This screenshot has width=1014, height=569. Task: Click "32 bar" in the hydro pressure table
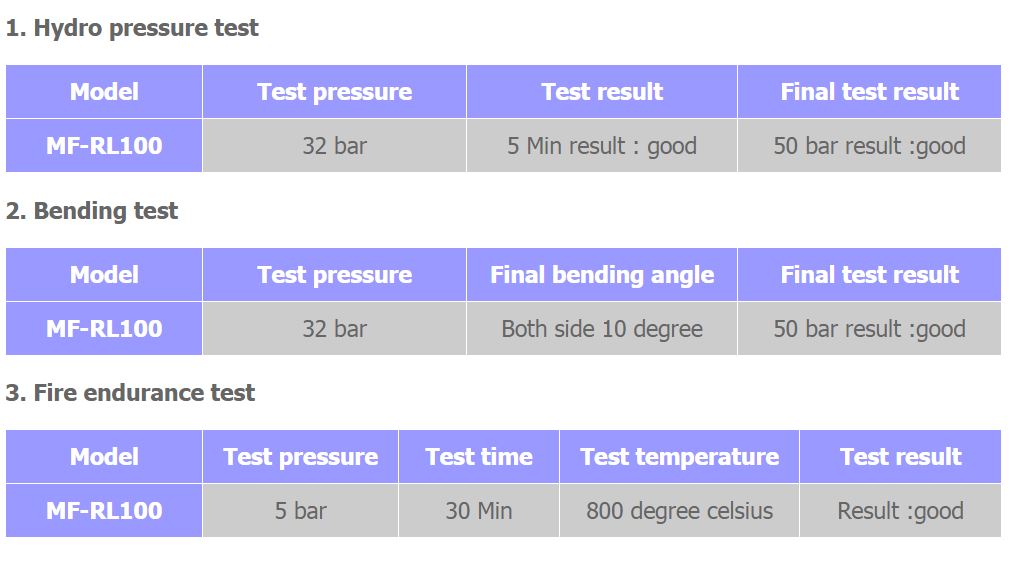coord(334,146)
